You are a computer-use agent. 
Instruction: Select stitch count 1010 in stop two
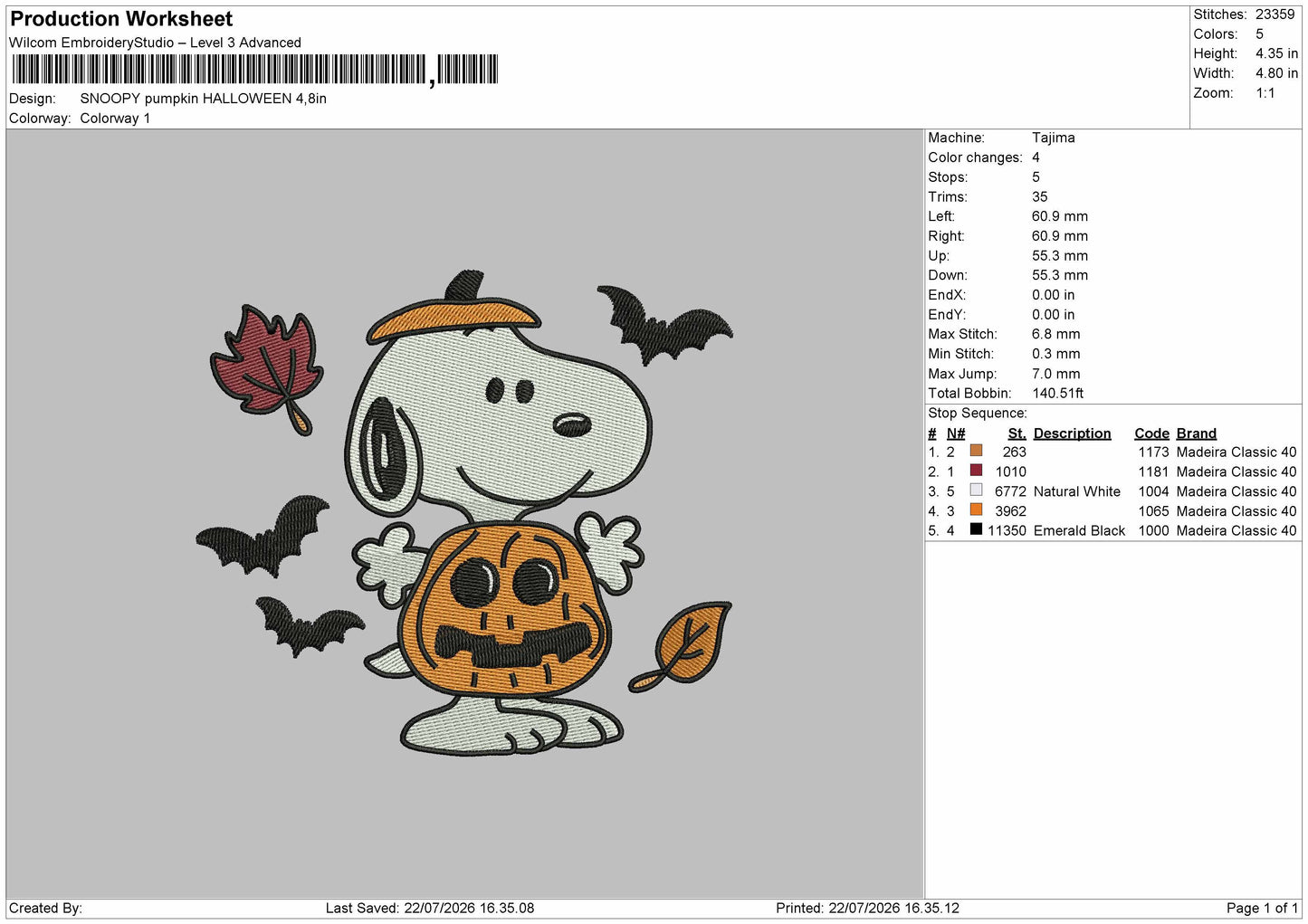1011,472
